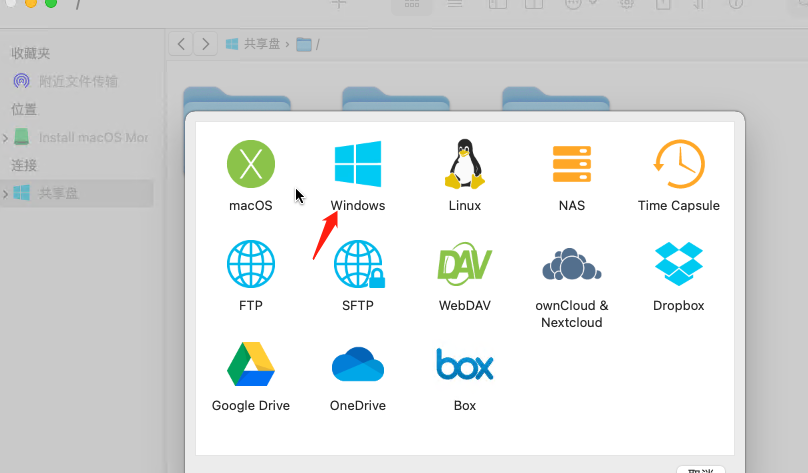Click the green window zoom button
Image resolution: width=808 pixels, height=473 pixels.
click(x=51, y=3)
